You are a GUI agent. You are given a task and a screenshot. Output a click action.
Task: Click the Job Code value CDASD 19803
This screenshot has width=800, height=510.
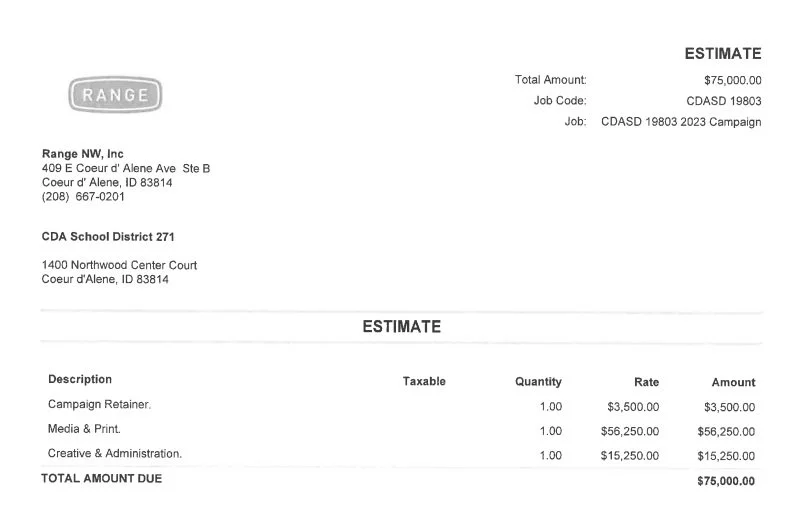724,101
